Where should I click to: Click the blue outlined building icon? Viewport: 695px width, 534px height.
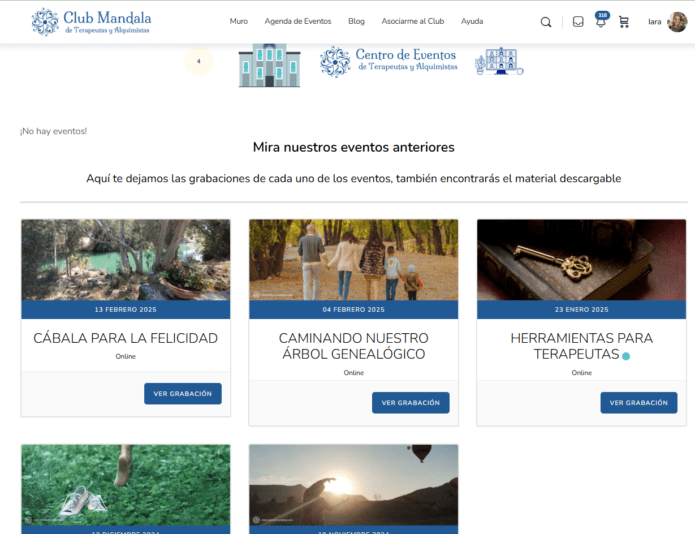[x=499, y=61]
